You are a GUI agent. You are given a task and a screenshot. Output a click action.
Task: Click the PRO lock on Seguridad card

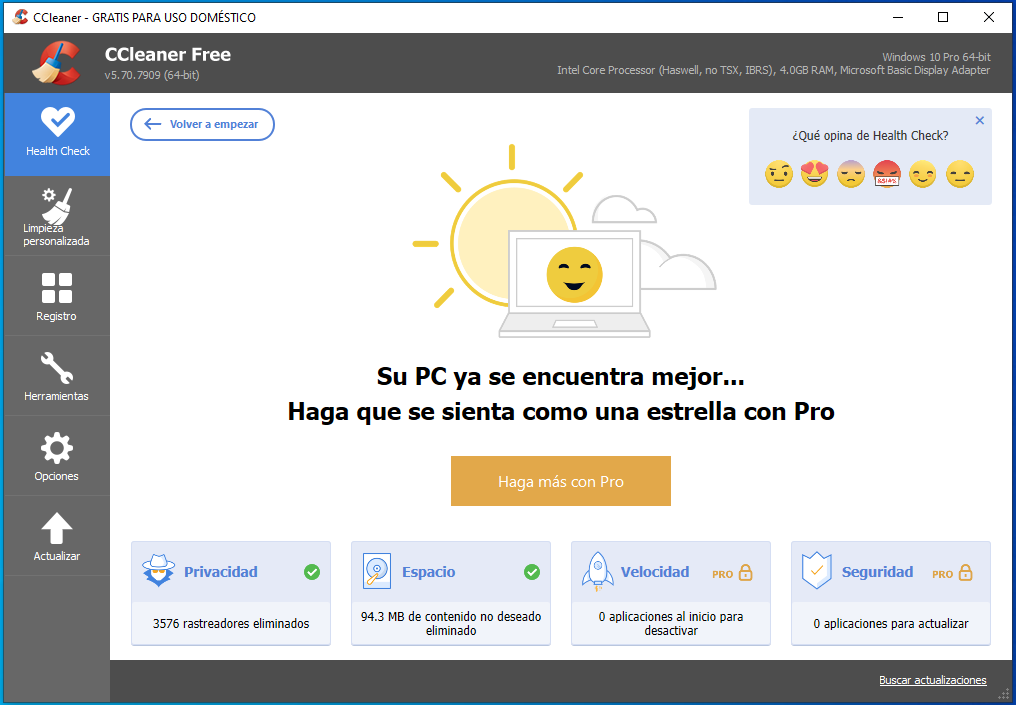(x=952, y=573)
